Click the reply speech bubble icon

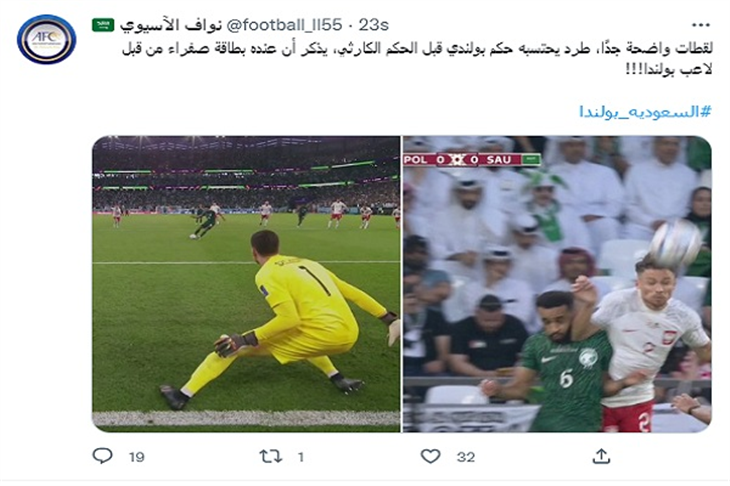(102, 455)
